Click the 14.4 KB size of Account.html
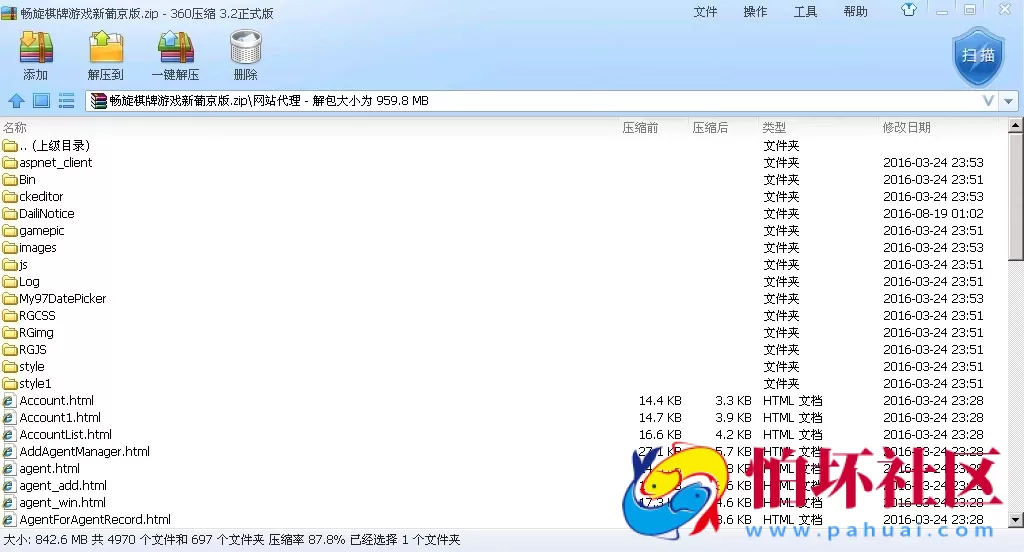Image resolution: width=1024 pixels, height=552 pixels. click(x=660, y=400)
